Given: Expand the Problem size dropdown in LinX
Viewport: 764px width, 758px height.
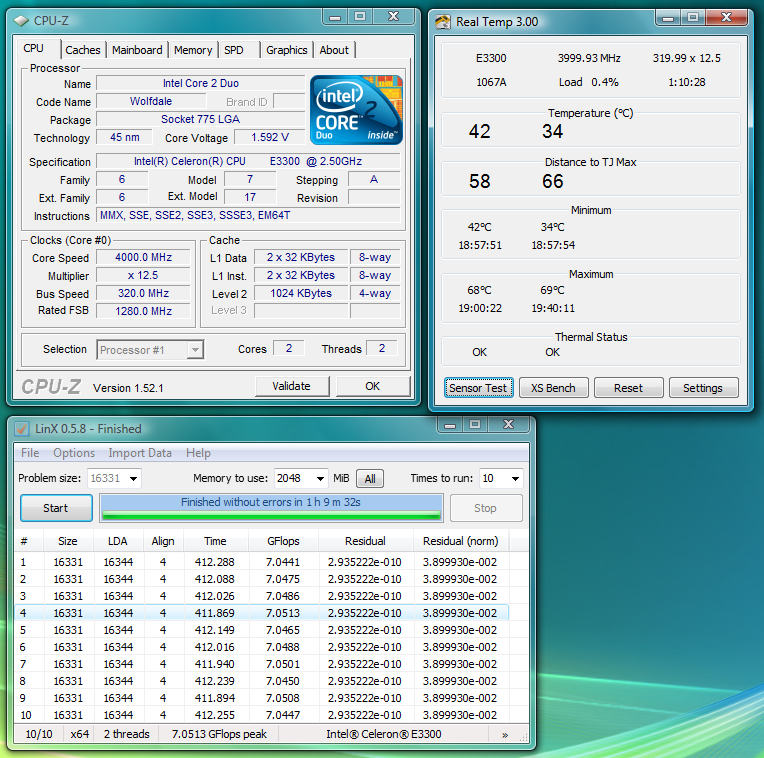Looking at the screenshot, I should pyautogui.click(x=134, y=479).
